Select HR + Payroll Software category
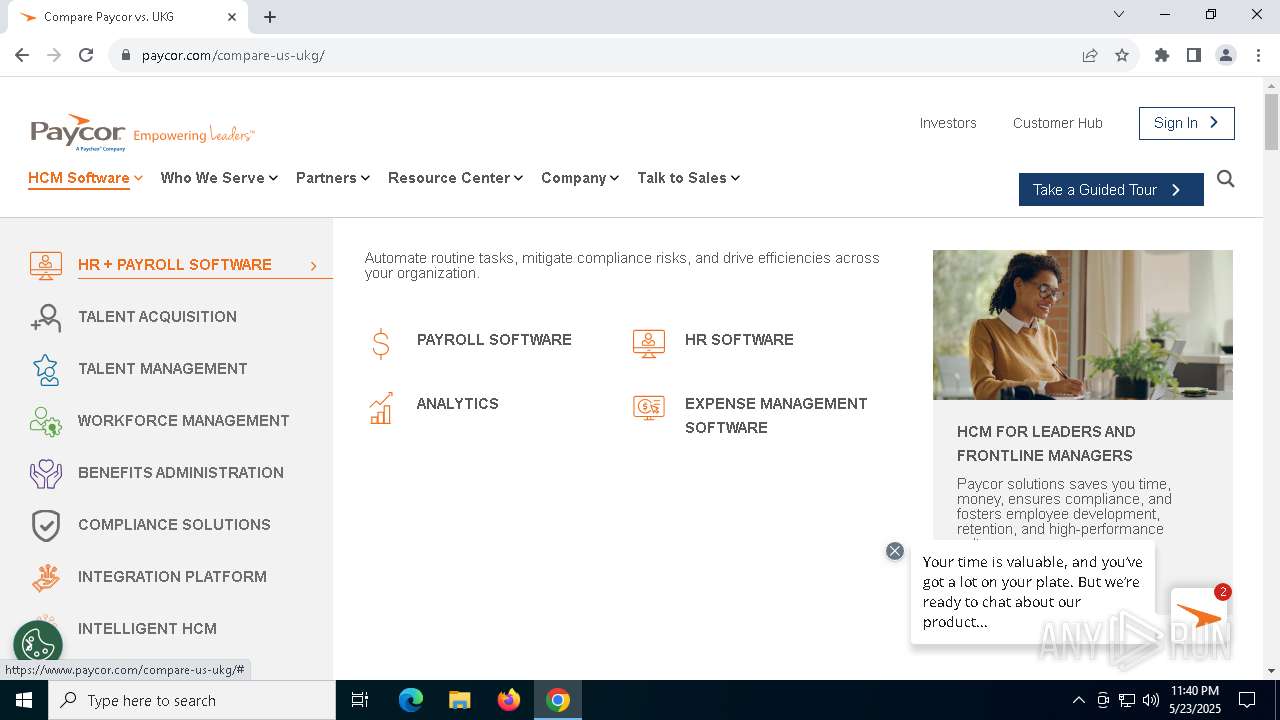This screenshot has height=720, width=1280. pyautogui.click(x=175, y=265)
